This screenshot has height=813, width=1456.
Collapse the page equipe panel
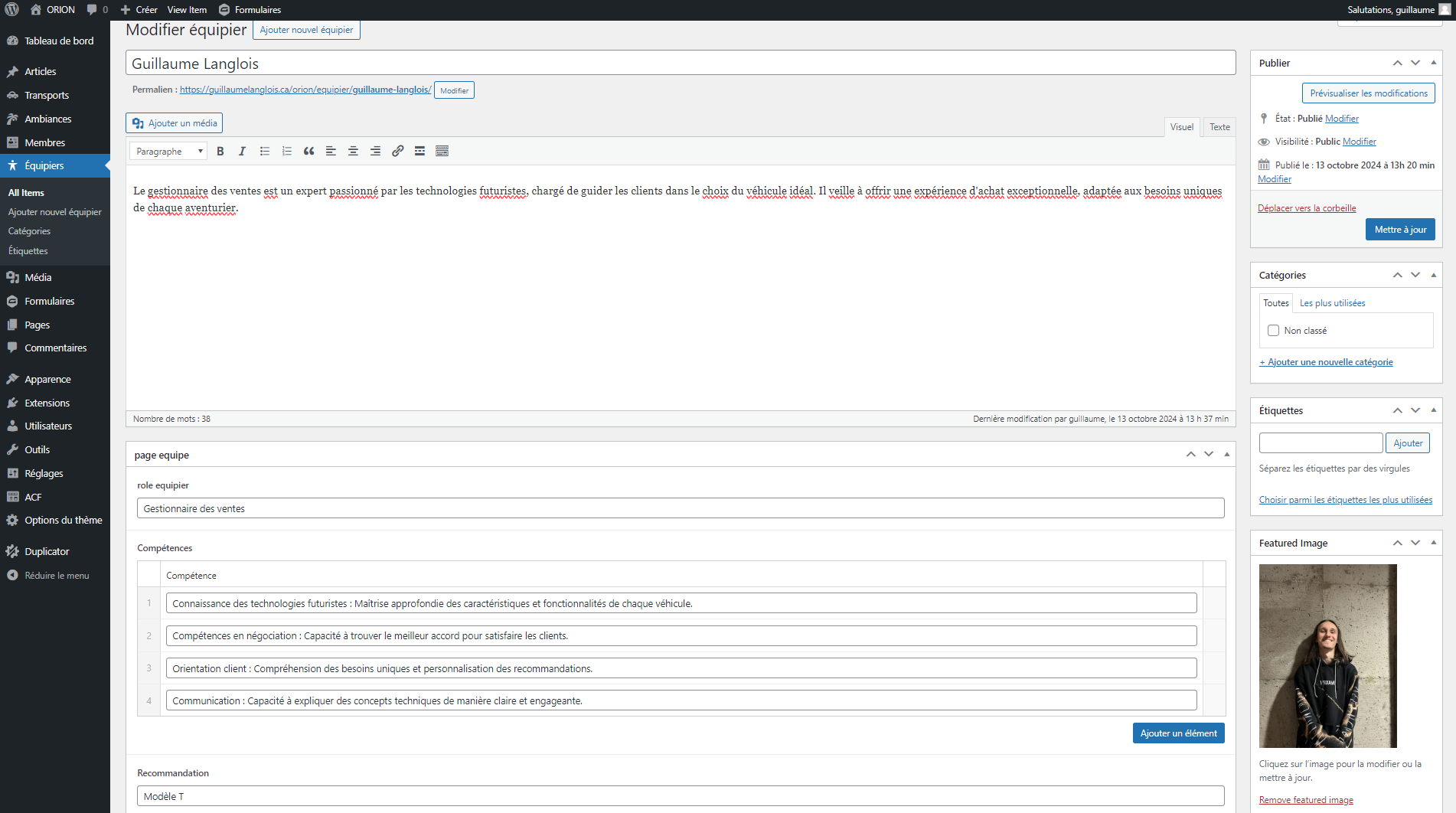coord(1226,454)
